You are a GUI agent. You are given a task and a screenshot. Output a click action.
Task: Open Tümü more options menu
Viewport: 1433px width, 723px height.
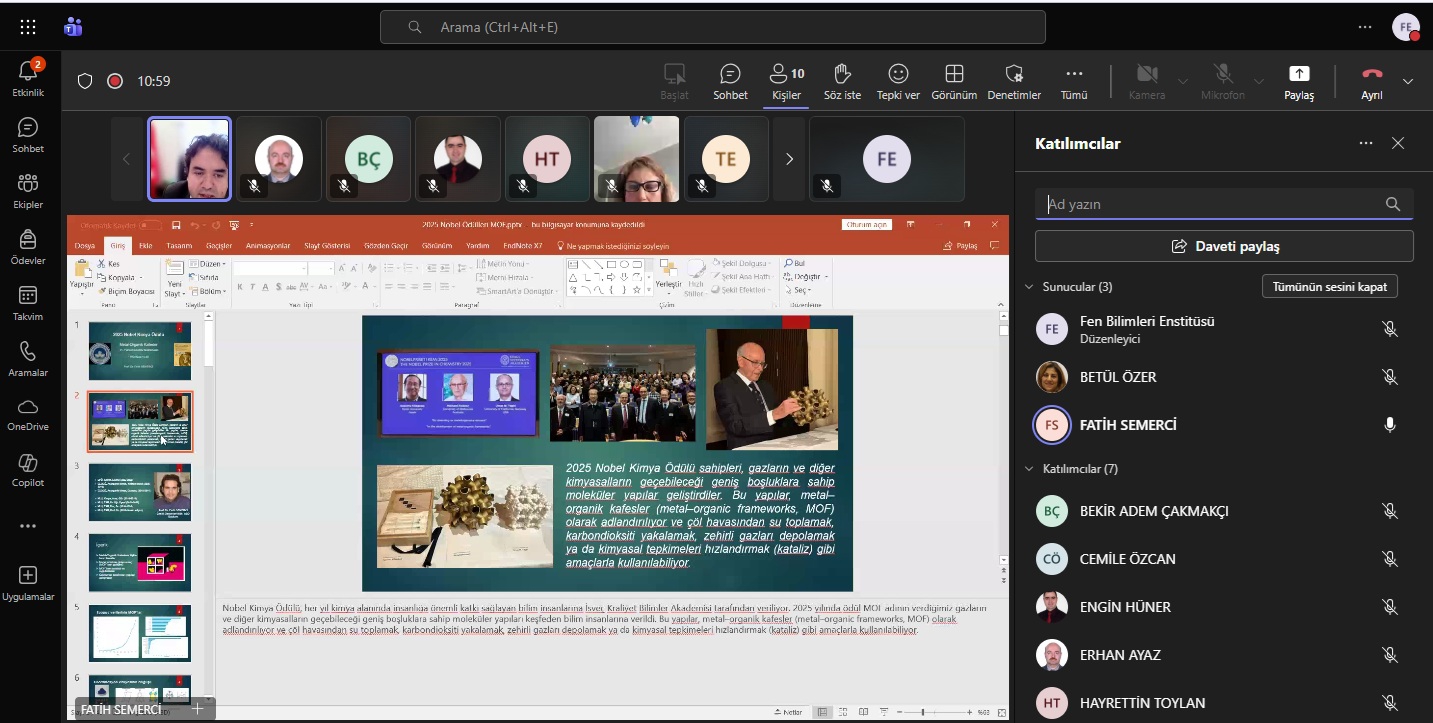point(1073,74)
